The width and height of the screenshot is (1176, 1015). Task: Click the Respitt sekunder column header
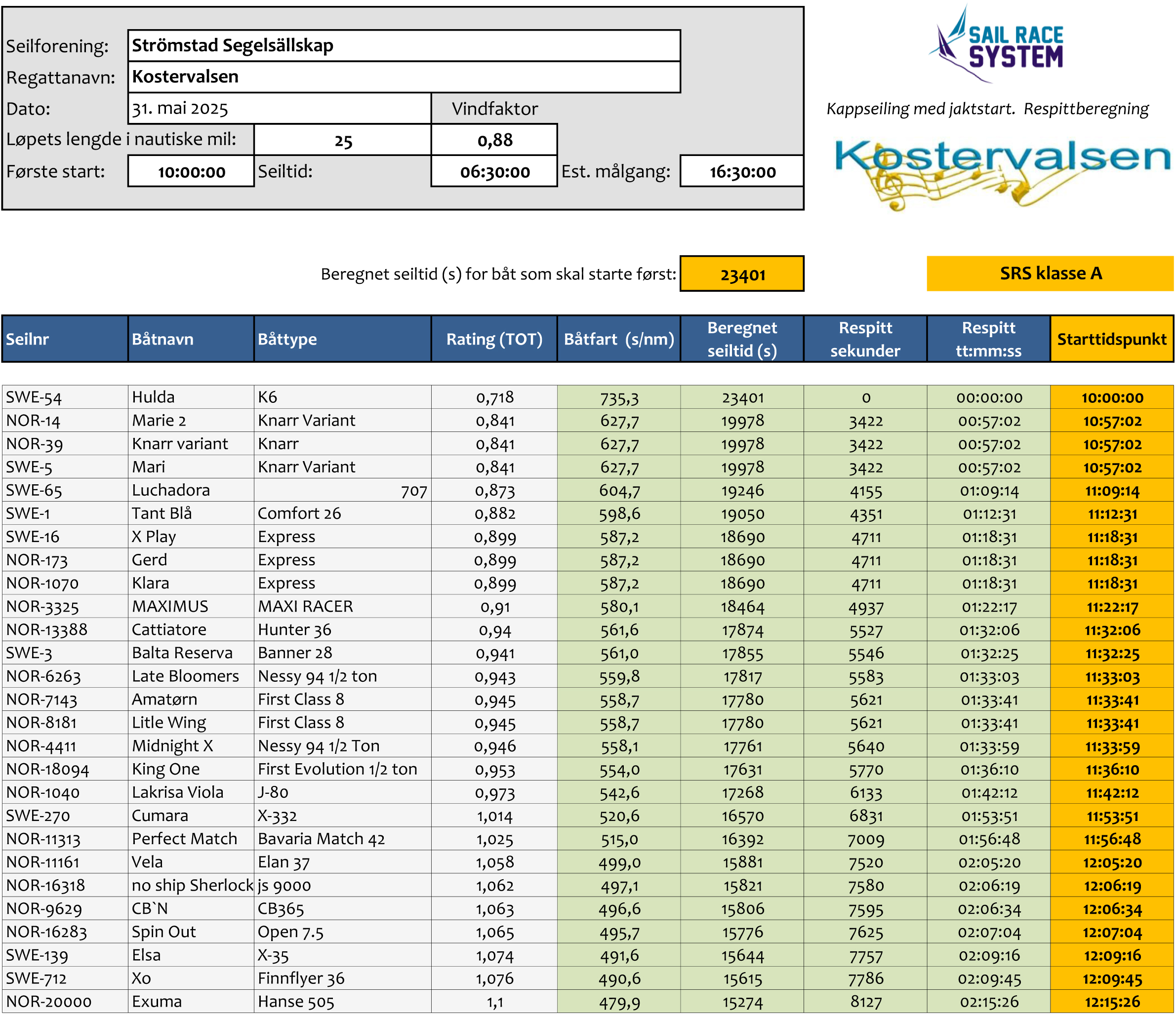tap(865, 339)
